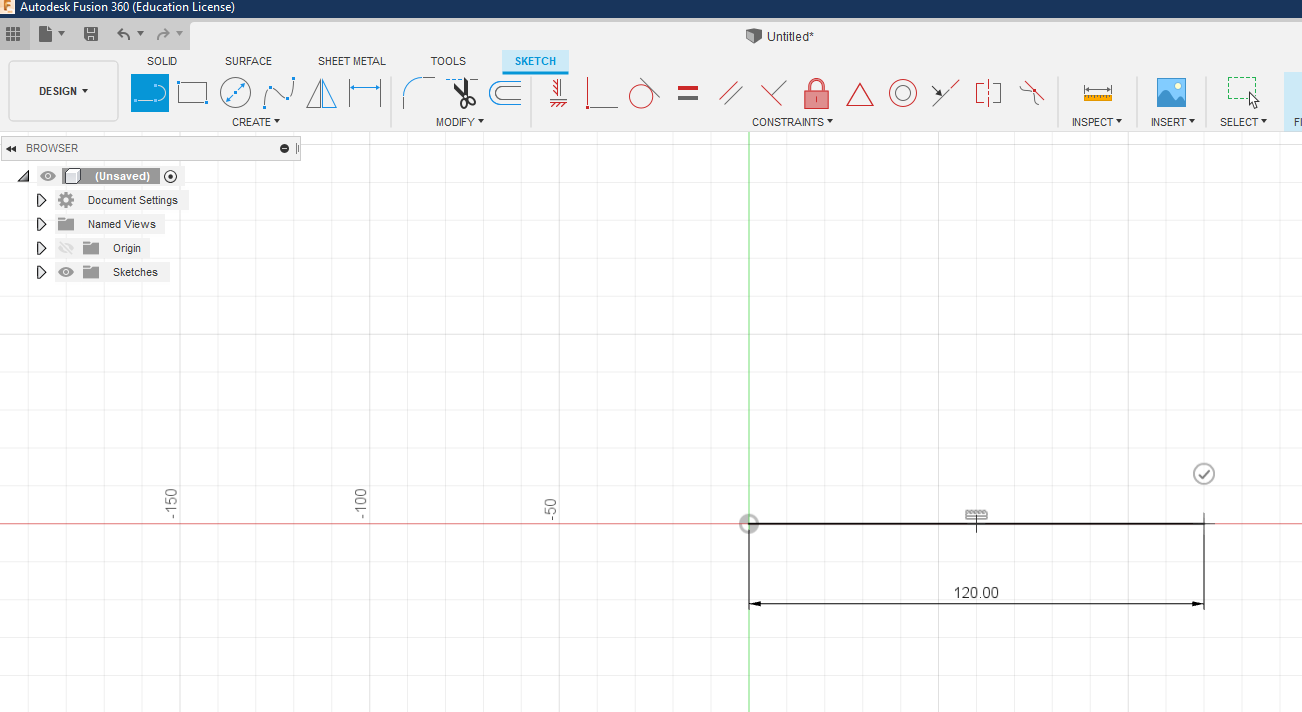Show the Origin folder via eye icon

(66, 248)
